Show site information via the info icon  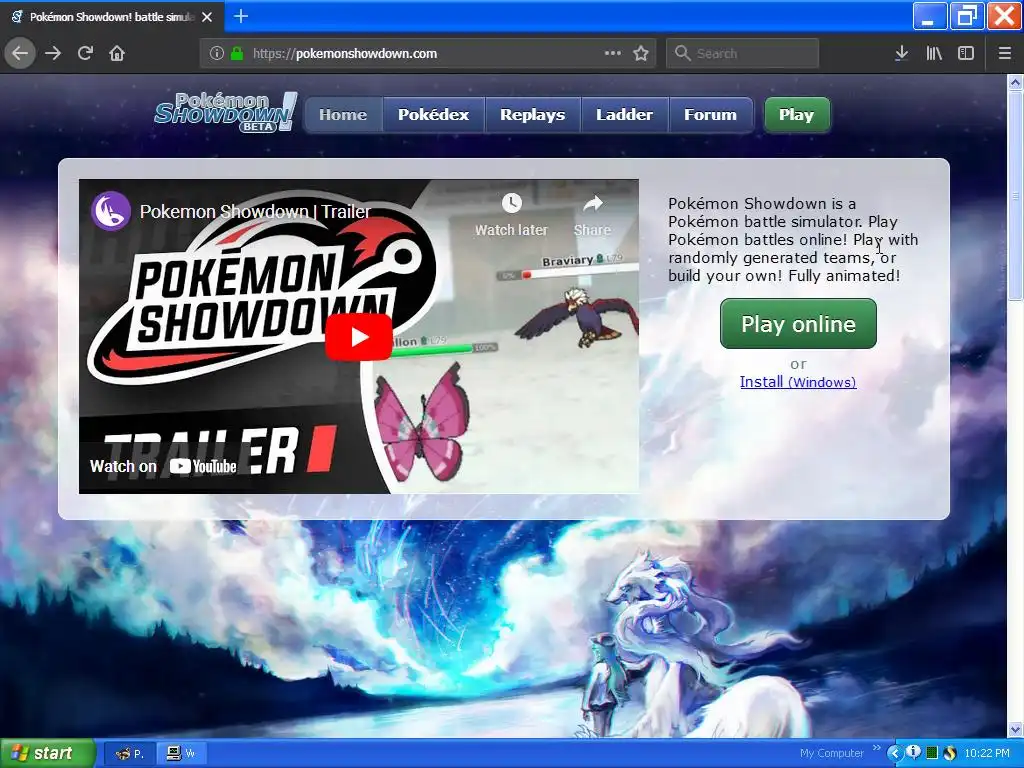pyautogui.click(x=216, y=53)
